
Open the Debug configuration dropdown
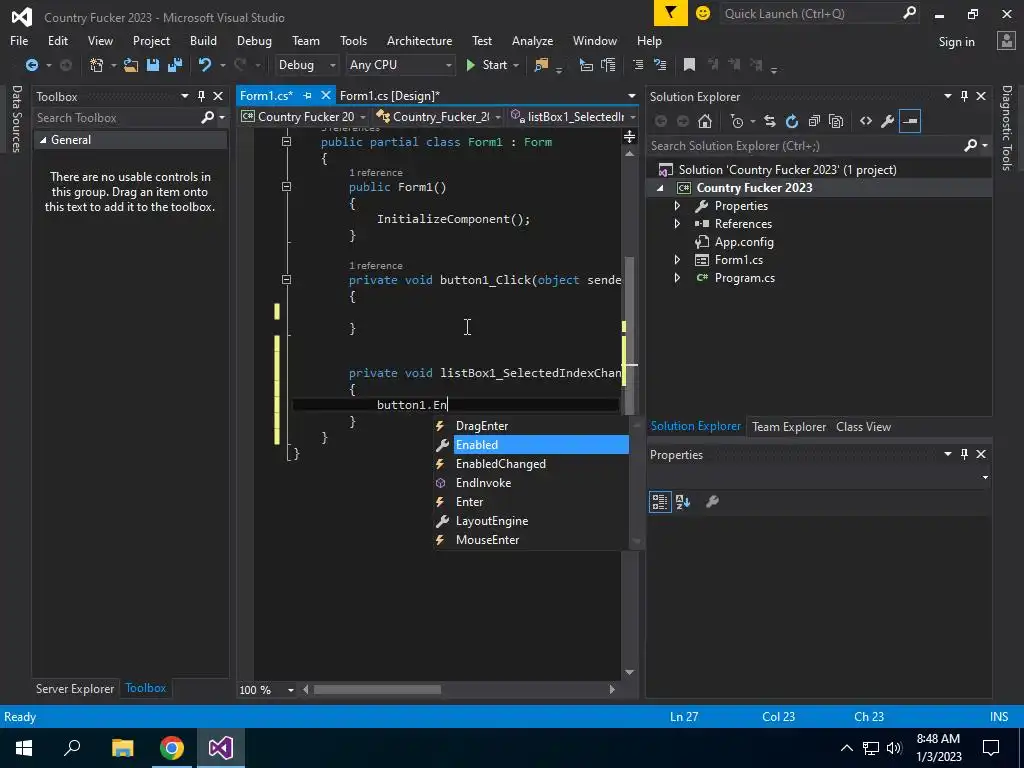(x=306, y=65)
